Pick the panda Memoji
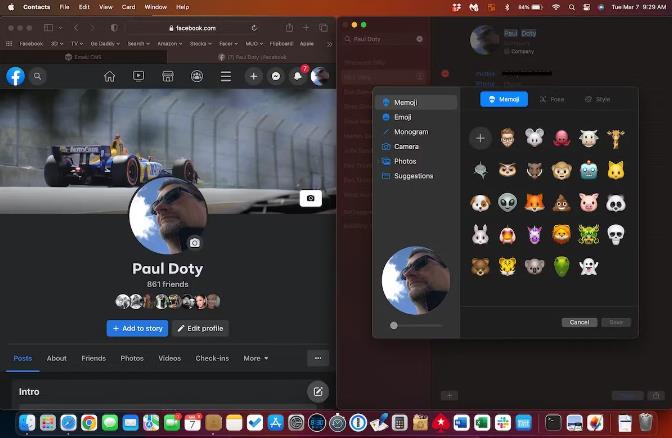This screenshot has width=672, height=438. [x=615, y=203]
